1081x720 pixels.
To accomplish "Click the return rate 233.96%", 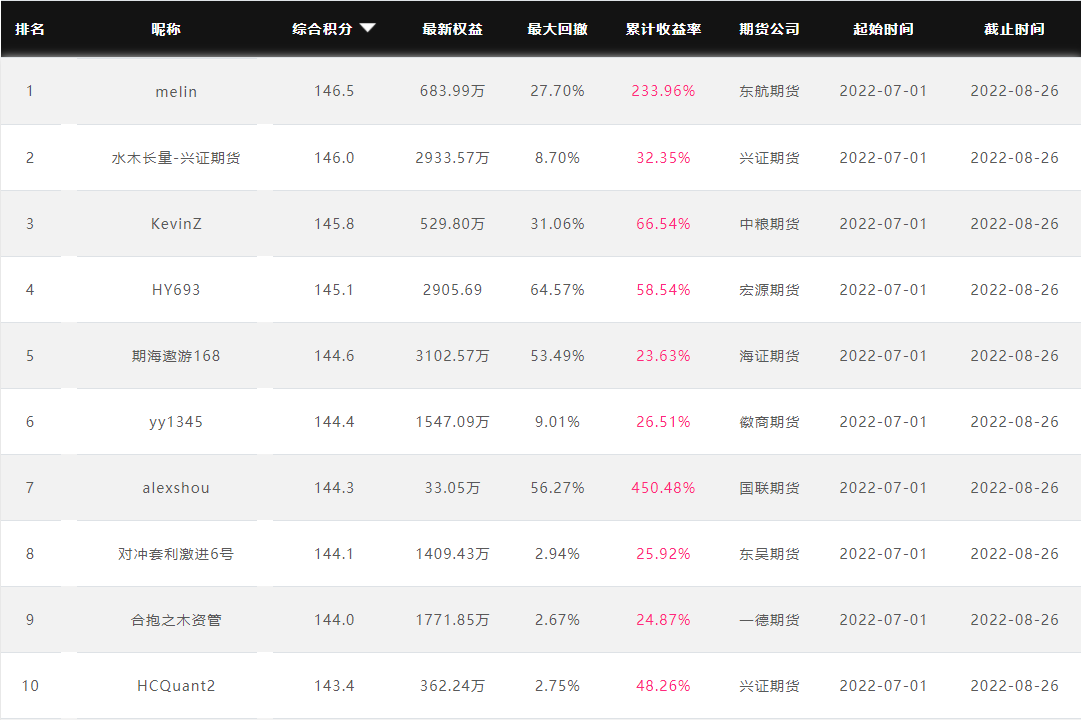I will click(663, 91).
